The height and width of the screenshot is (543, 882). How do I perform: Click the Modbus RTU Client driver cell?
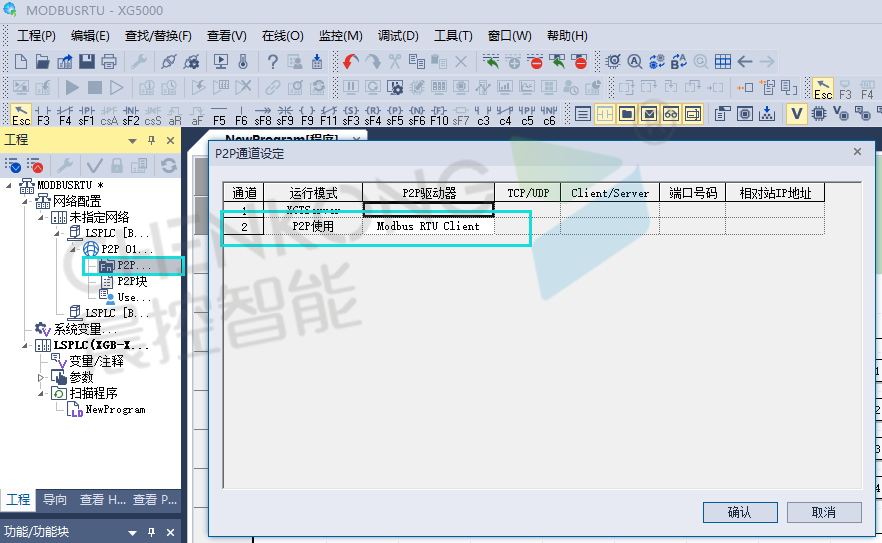click(428, 227)
